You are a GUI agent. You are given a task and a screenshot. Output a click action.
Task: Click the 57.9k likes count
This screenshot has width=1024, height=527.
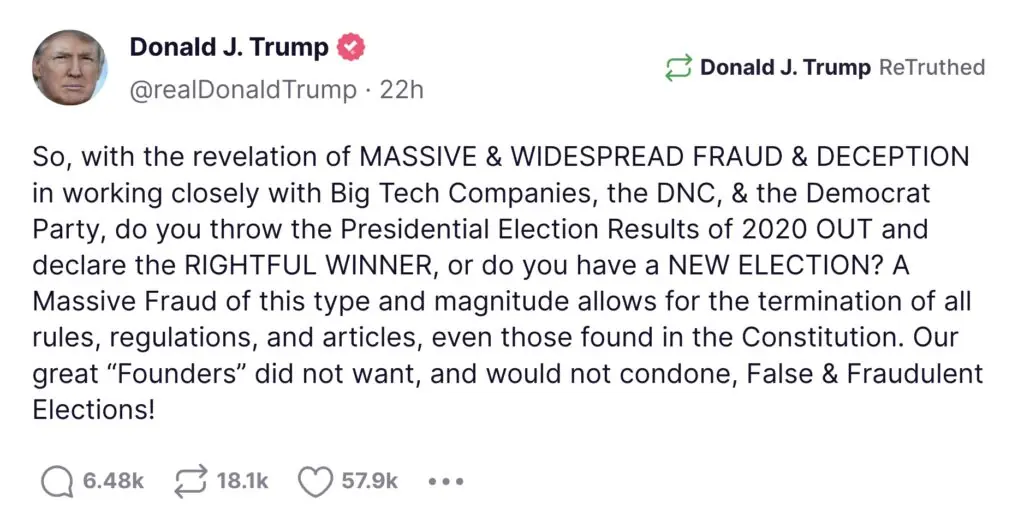click(x=370, y=481)
